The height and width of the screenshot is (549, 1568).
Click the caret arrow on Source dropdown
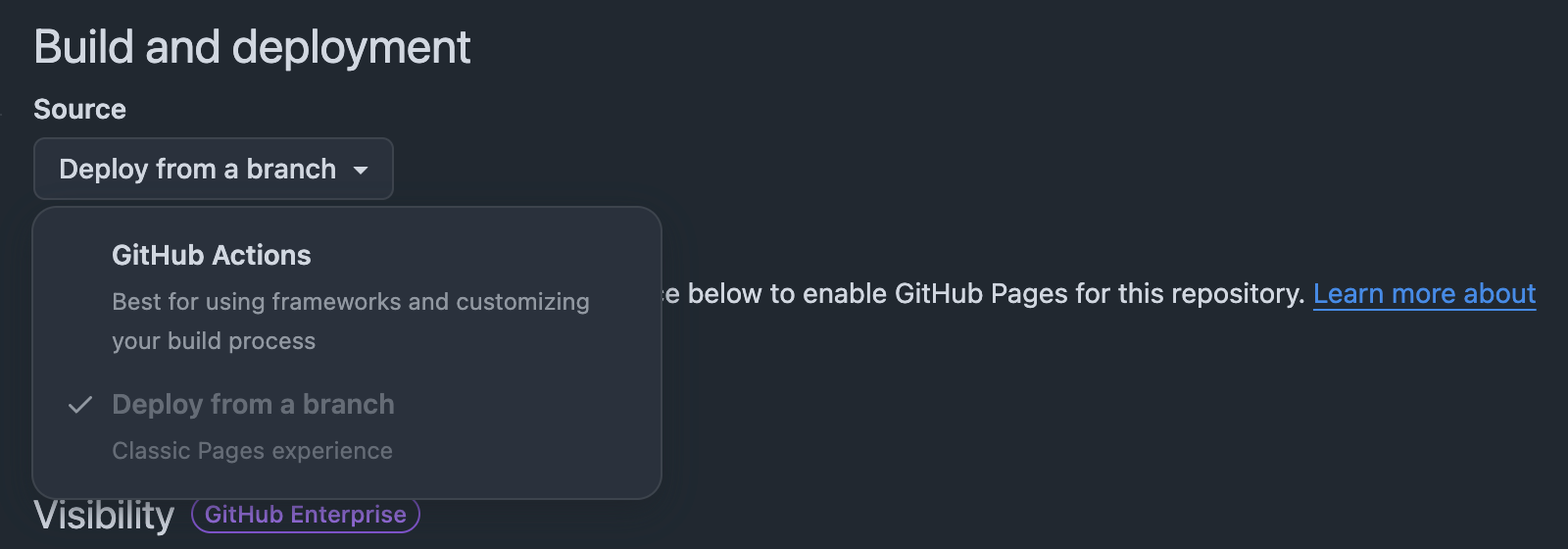click(x=361, y=171)
